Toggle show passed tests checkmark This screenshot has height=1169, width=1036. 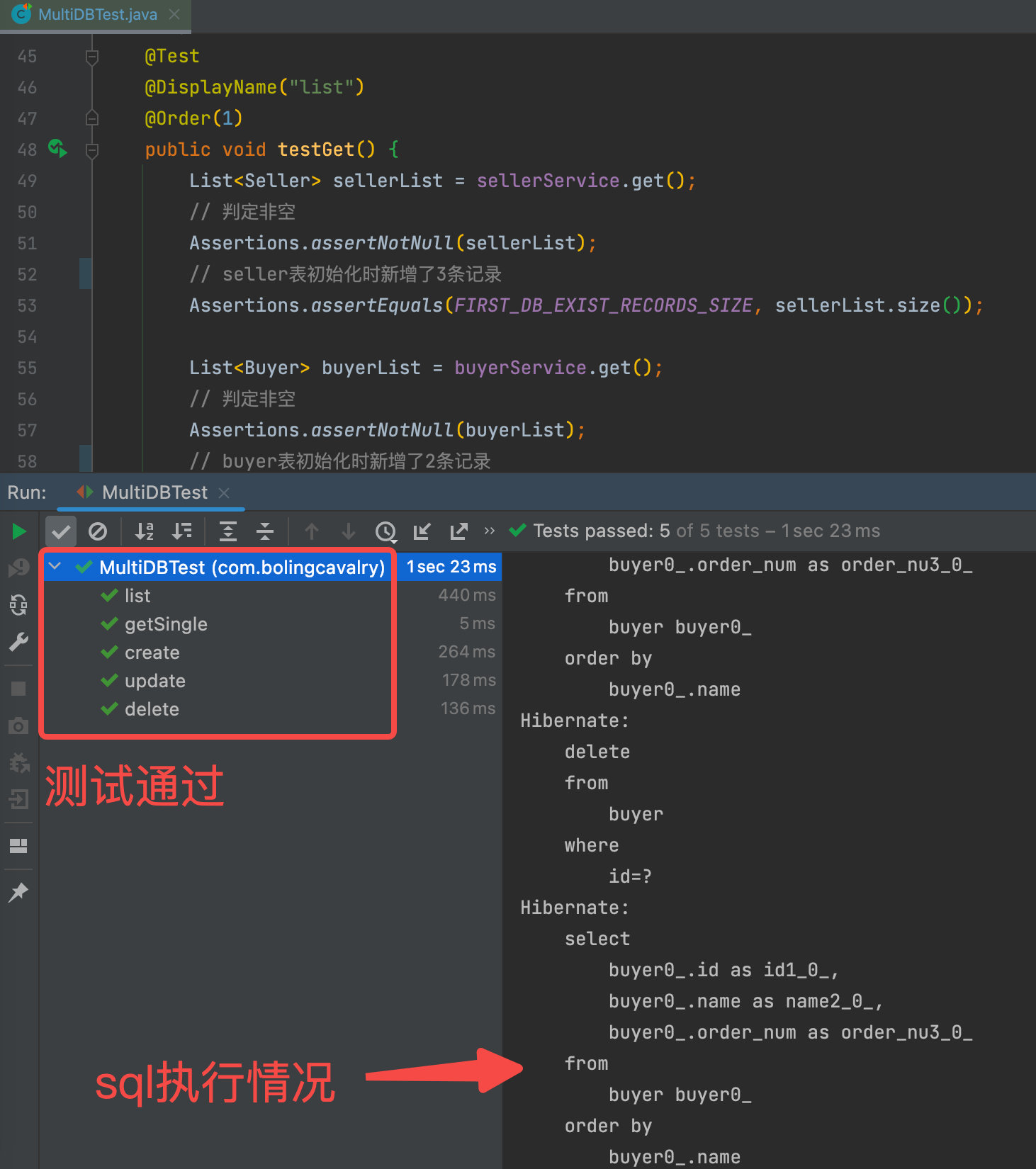pos(61,531)
